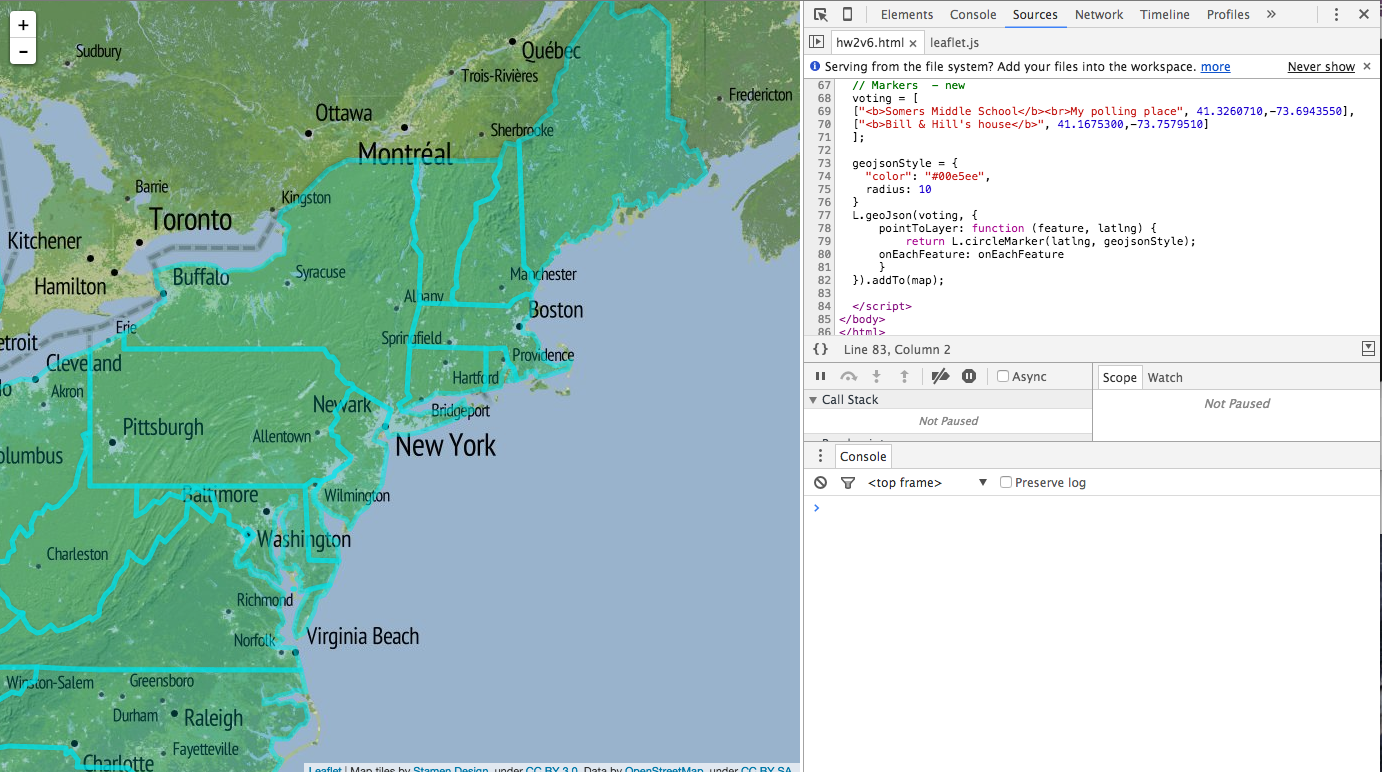This screenshot has width=1382, height=772.
Task: Open the leaflet.js file tab
Action: [954, 42]
